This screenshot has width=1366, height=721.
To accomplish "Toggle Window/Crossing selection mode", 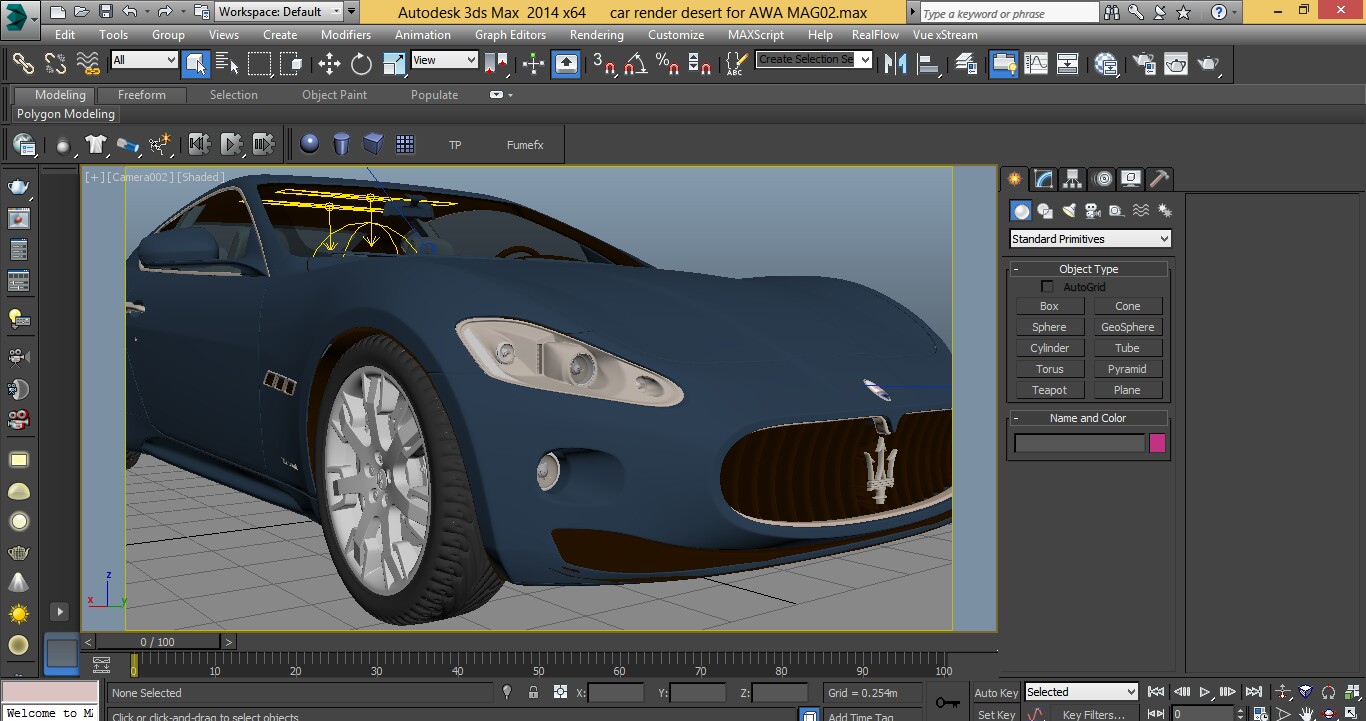I will coord(291,63).
